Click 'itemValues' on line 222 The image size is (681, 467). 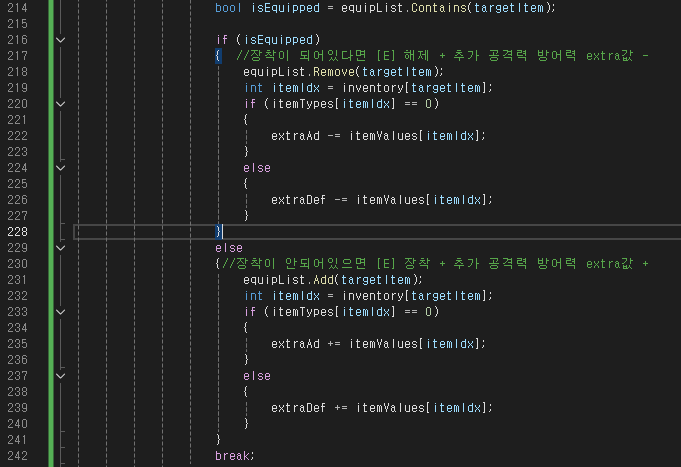[384, 136]
